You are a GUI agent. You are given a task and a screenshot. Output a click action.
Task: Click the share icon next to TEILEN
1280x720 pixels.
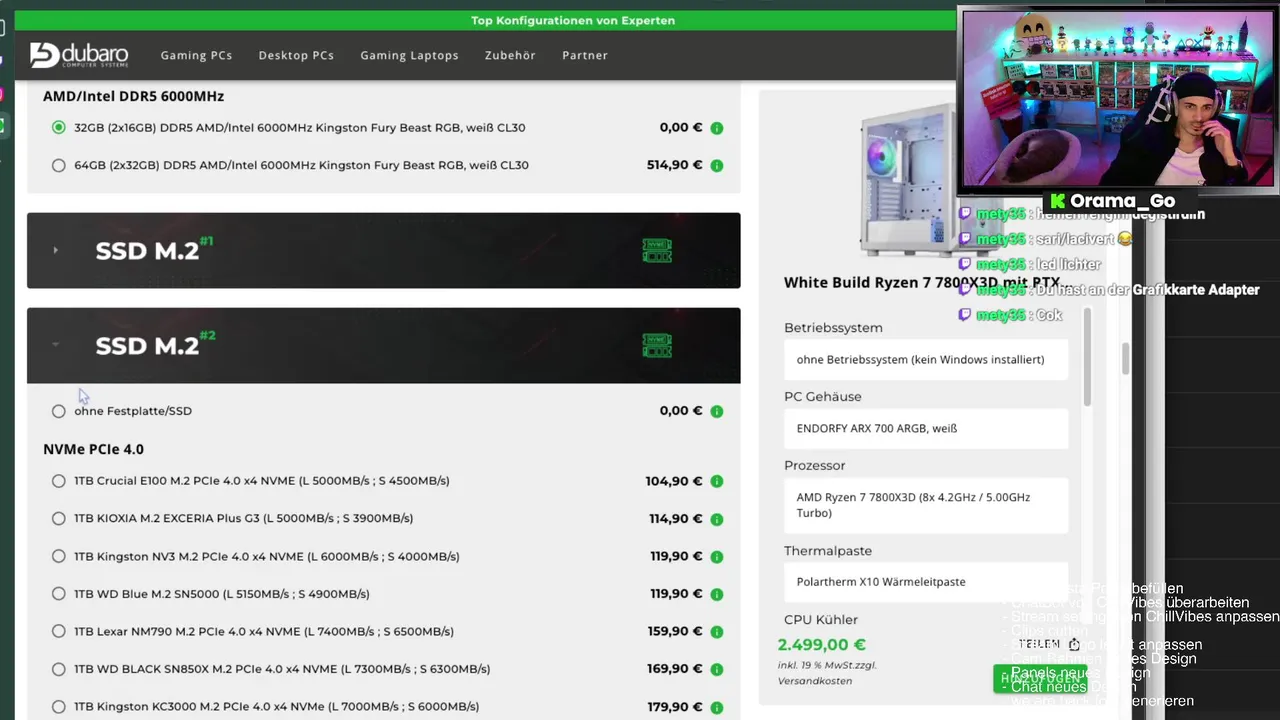point(1074,644)
